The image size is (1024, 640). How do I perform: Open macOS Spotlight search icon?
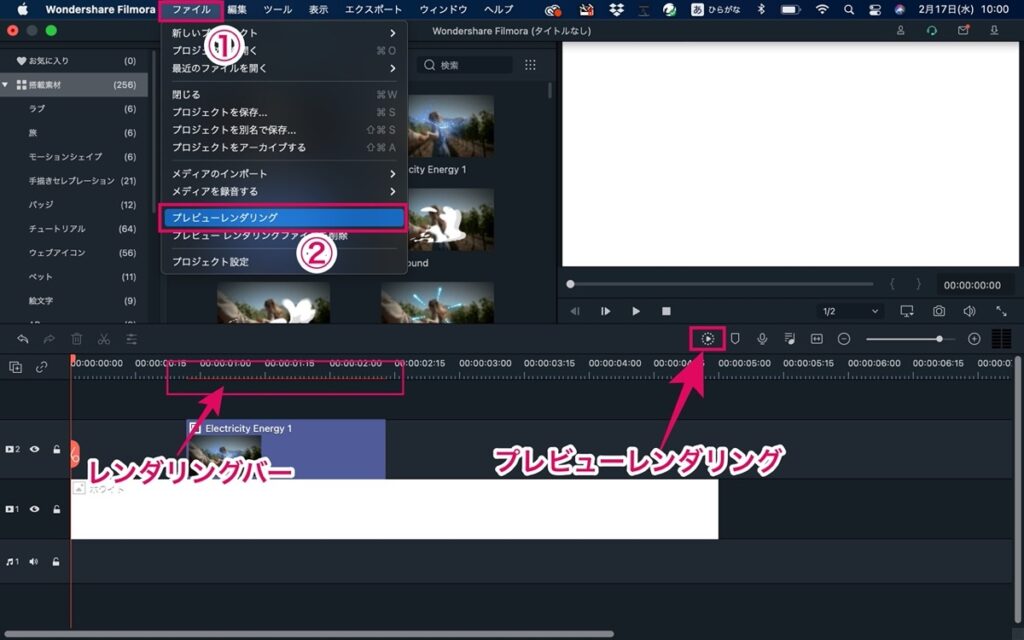(x=848, y=10)
